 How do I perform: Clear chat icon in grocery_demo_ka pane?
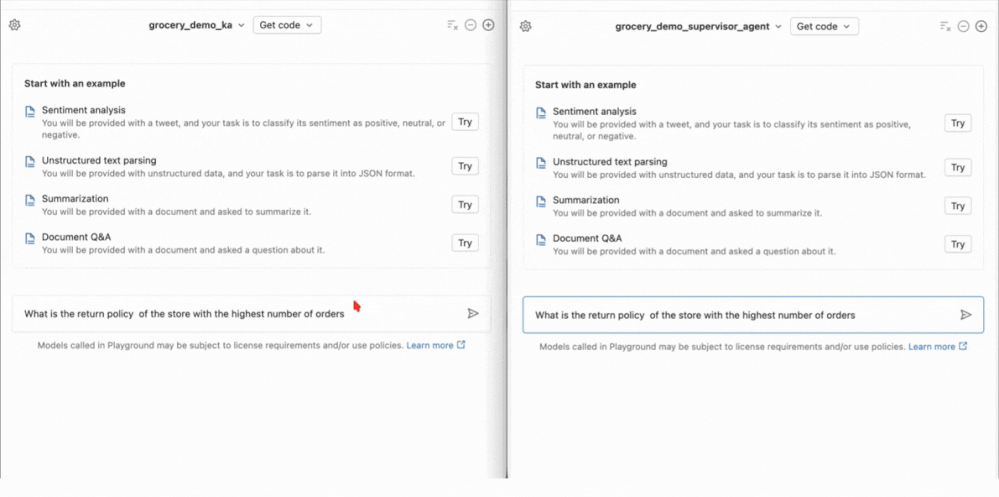click(x=452, y=25)
